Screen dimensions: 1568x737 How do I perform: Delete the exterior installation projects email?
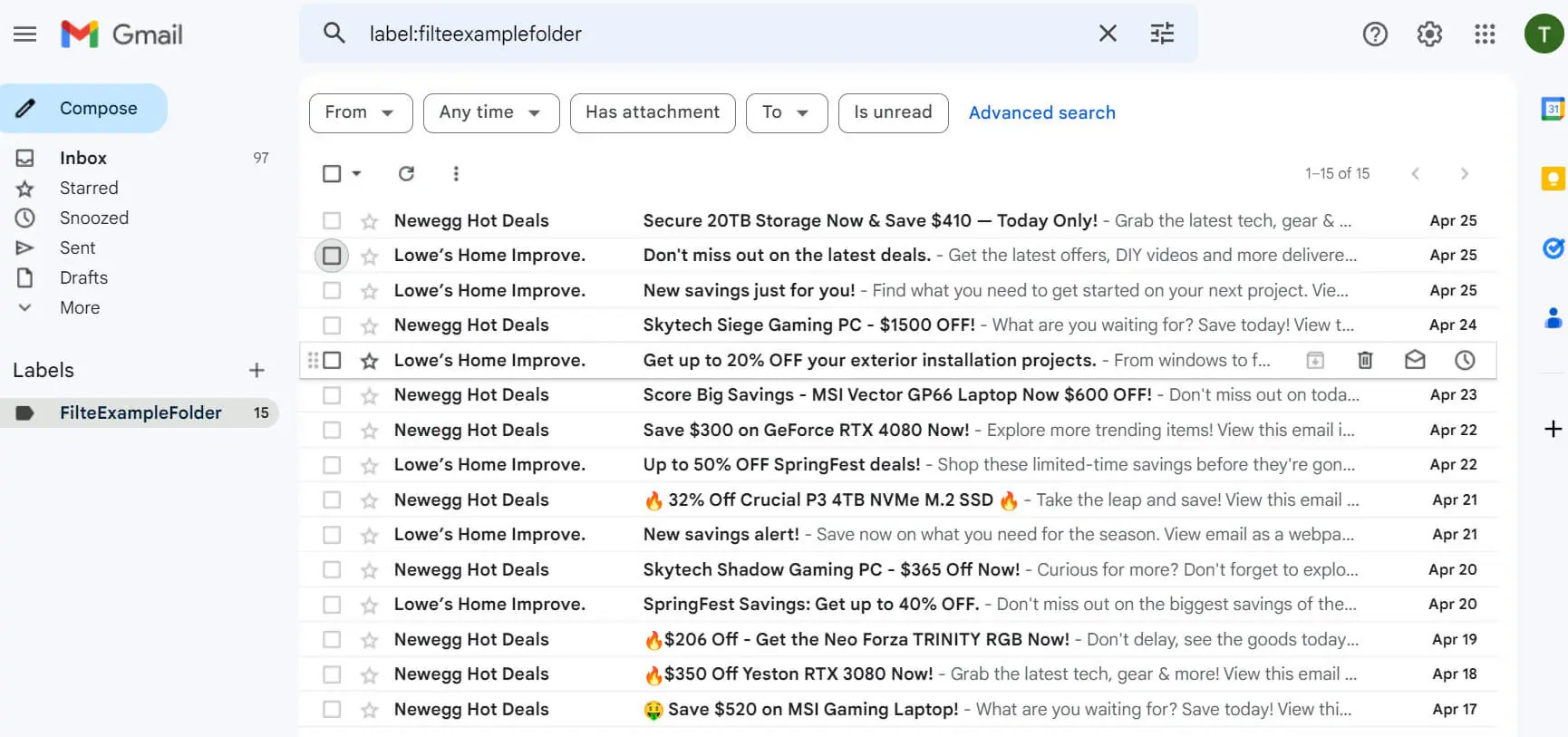(1365, 360)
